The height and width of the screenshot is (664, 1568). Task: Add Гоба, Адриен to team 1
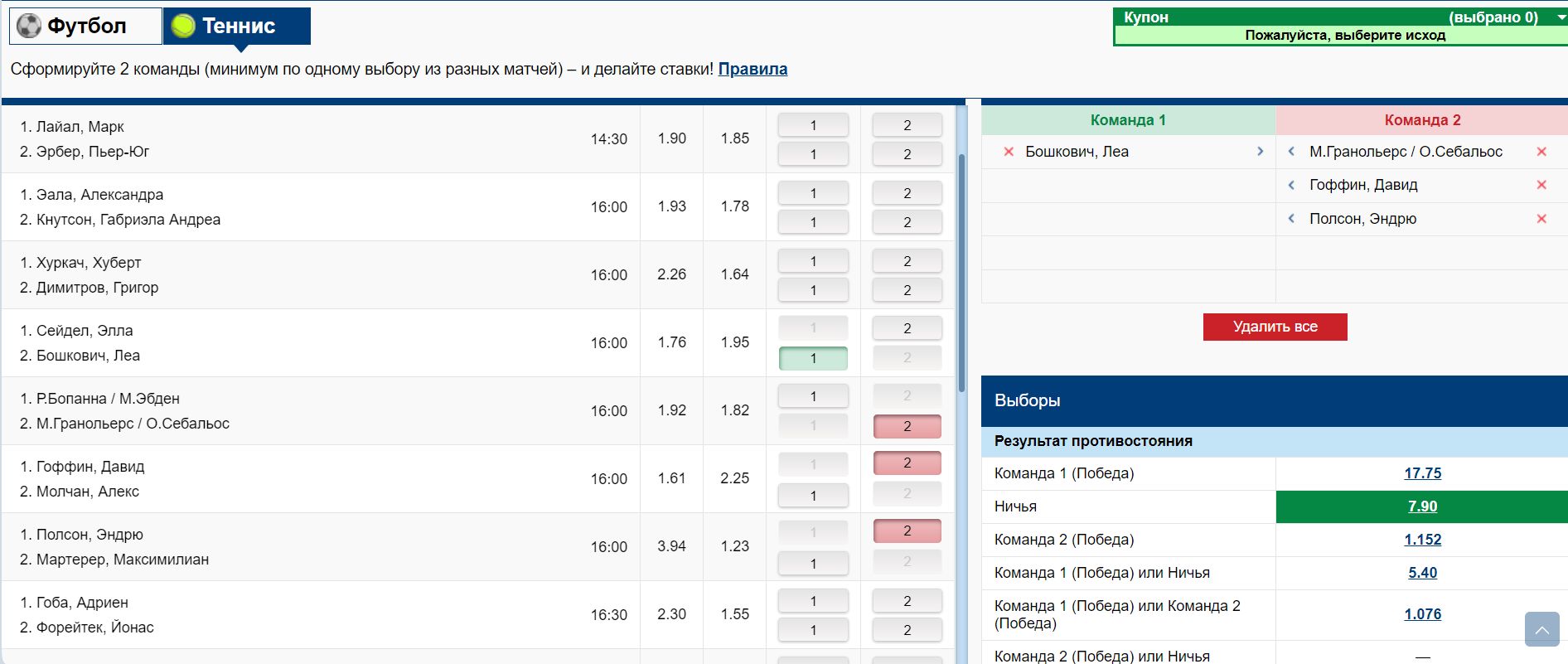[x=813, y=601]
